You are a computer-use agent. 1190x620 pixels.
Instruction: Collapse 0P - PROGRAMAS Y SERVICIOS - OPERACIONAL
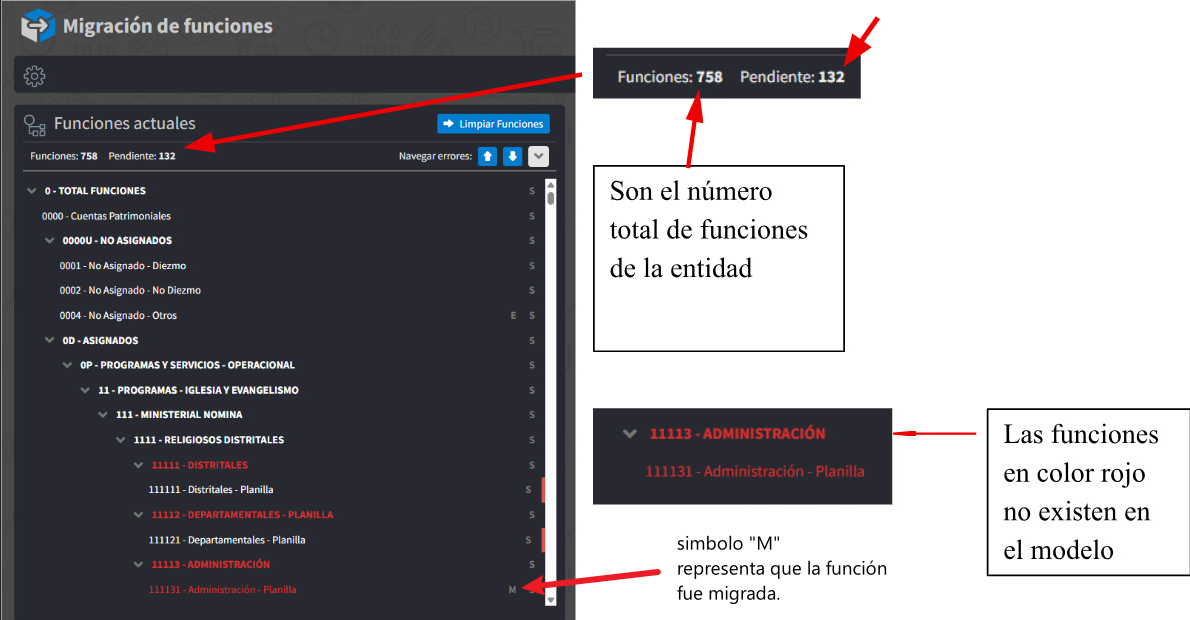pos(68,365)
